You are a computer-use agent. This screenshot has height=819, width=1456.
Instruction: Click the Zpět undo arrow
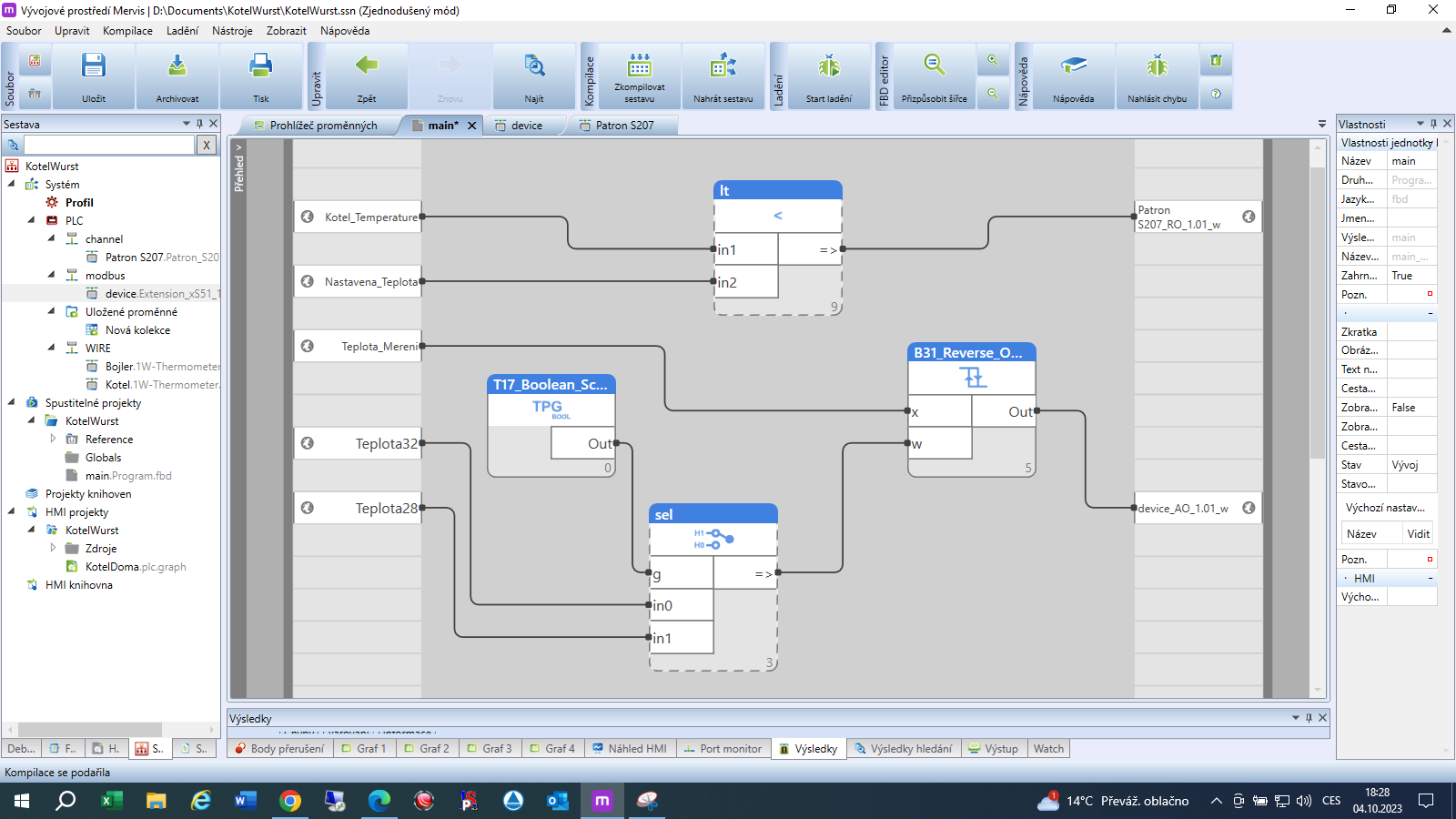click(x=367, y=66)
